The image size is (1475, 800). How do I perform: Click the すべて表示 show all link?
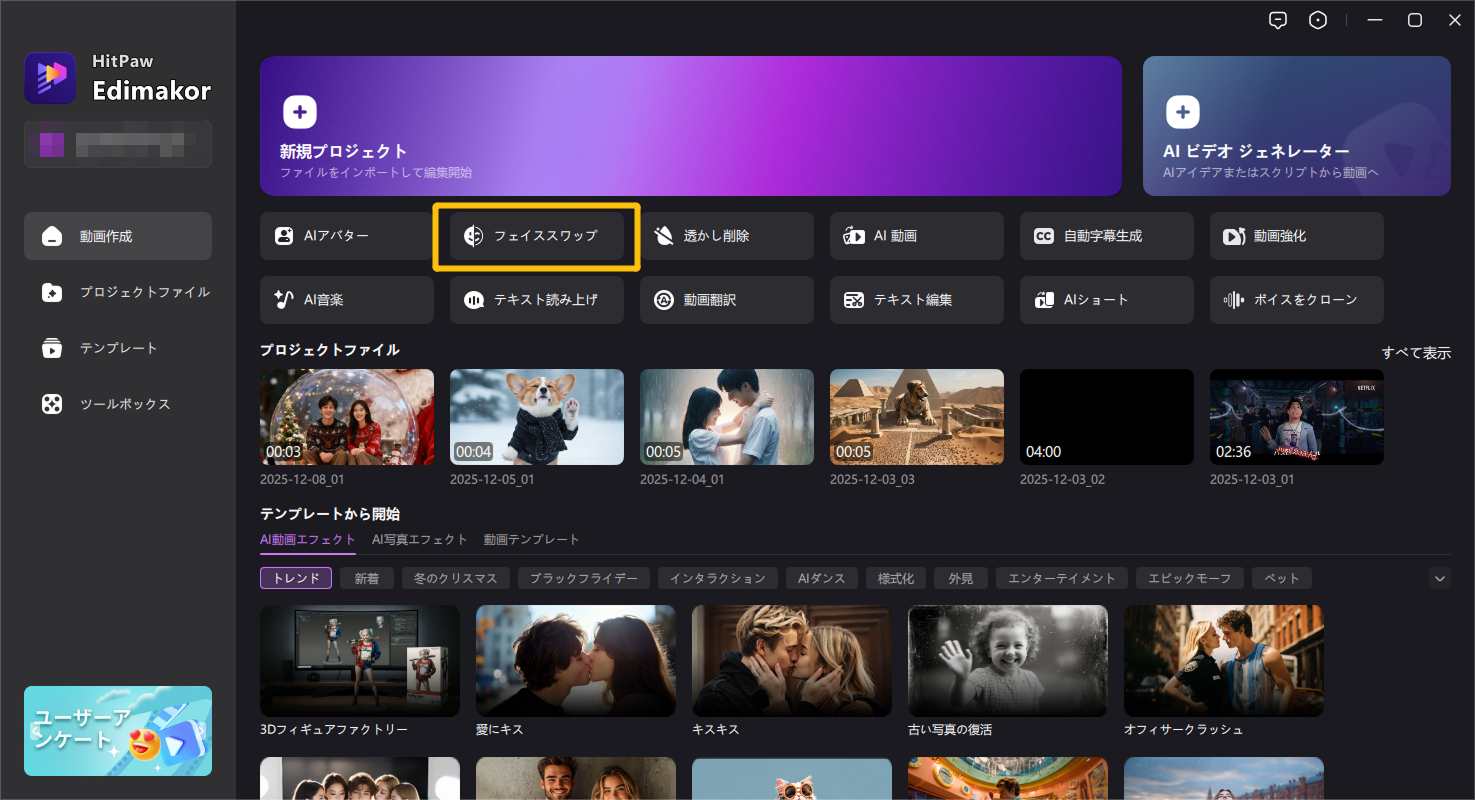[x=1415, y=353]
